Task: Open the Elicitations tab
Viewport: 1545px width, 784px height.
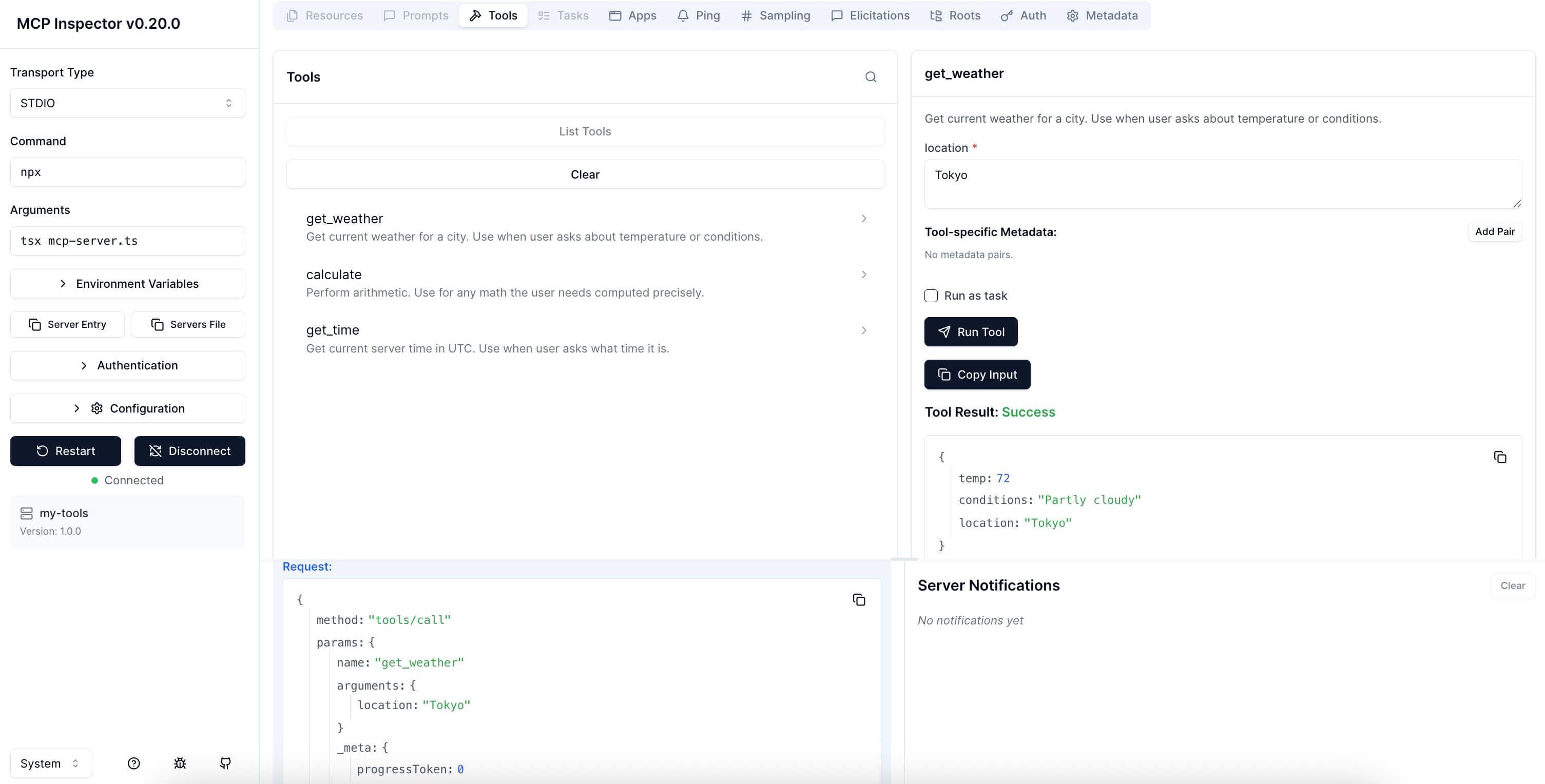Action: point(870,15)
